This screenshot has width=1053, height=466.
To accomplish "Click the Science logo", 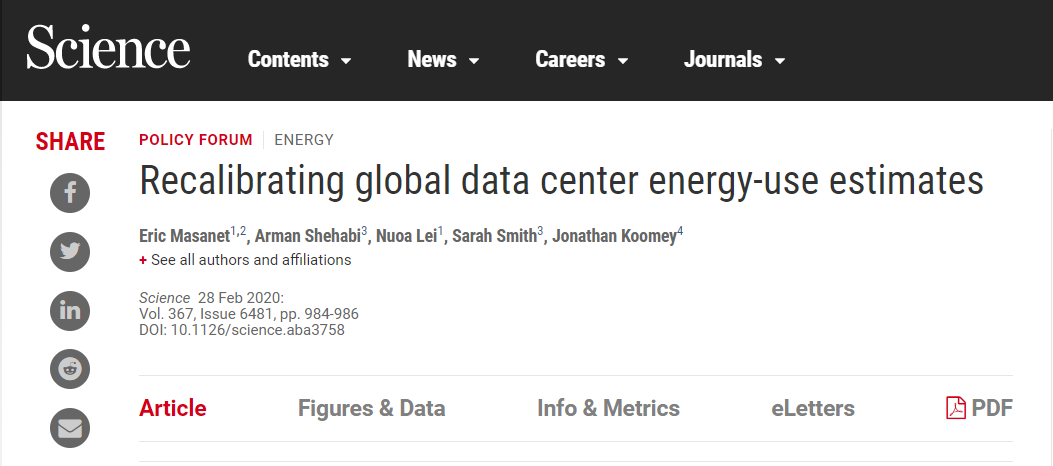I will pos(108,50).
